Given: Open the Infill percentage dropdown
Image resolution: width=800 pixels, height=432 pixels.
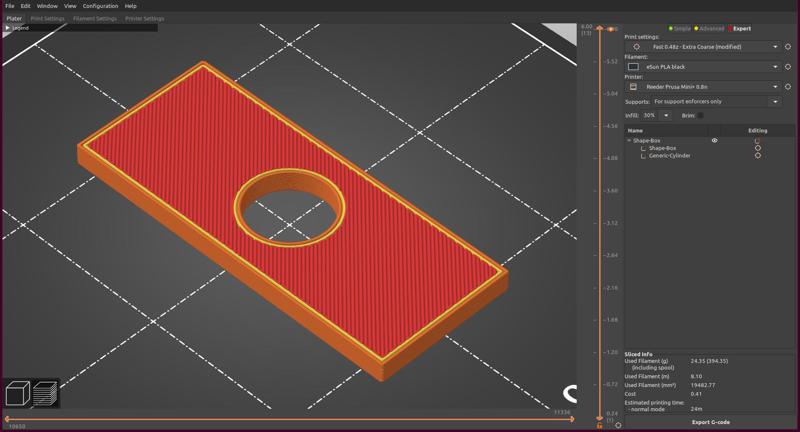Looking at the screenshot, I should coord(666,115).
